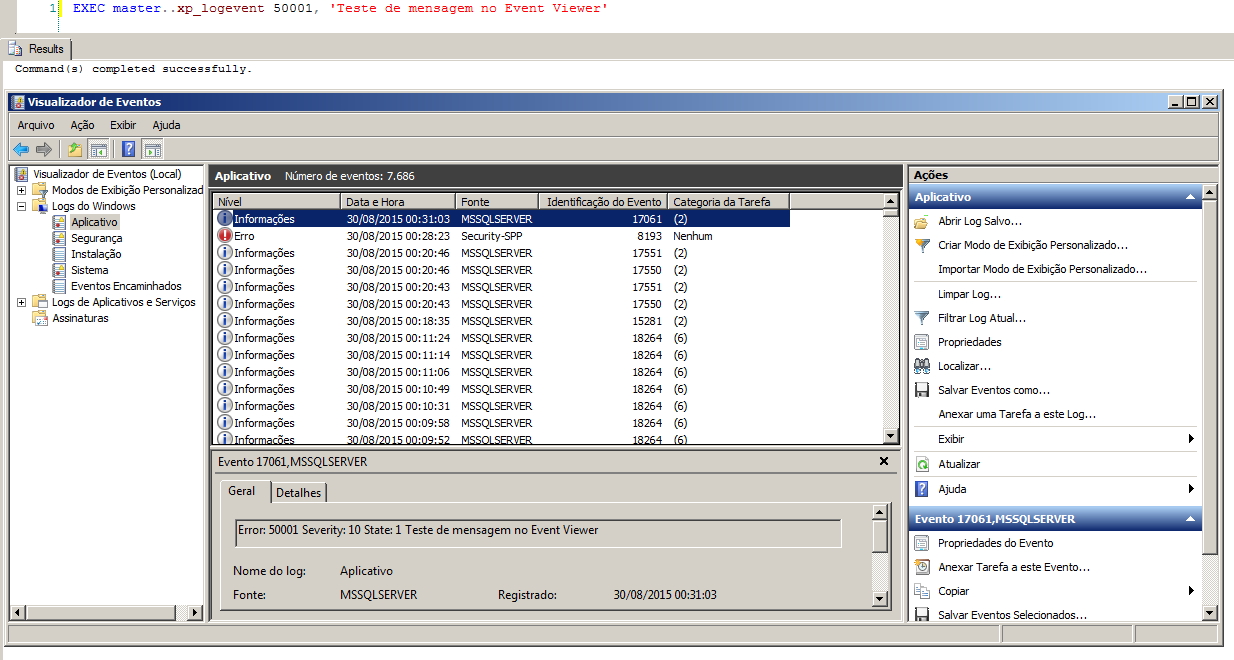Select the Results tab
Screen dimensions: 1234x660
pyautogui.click(x=37, y=48)
